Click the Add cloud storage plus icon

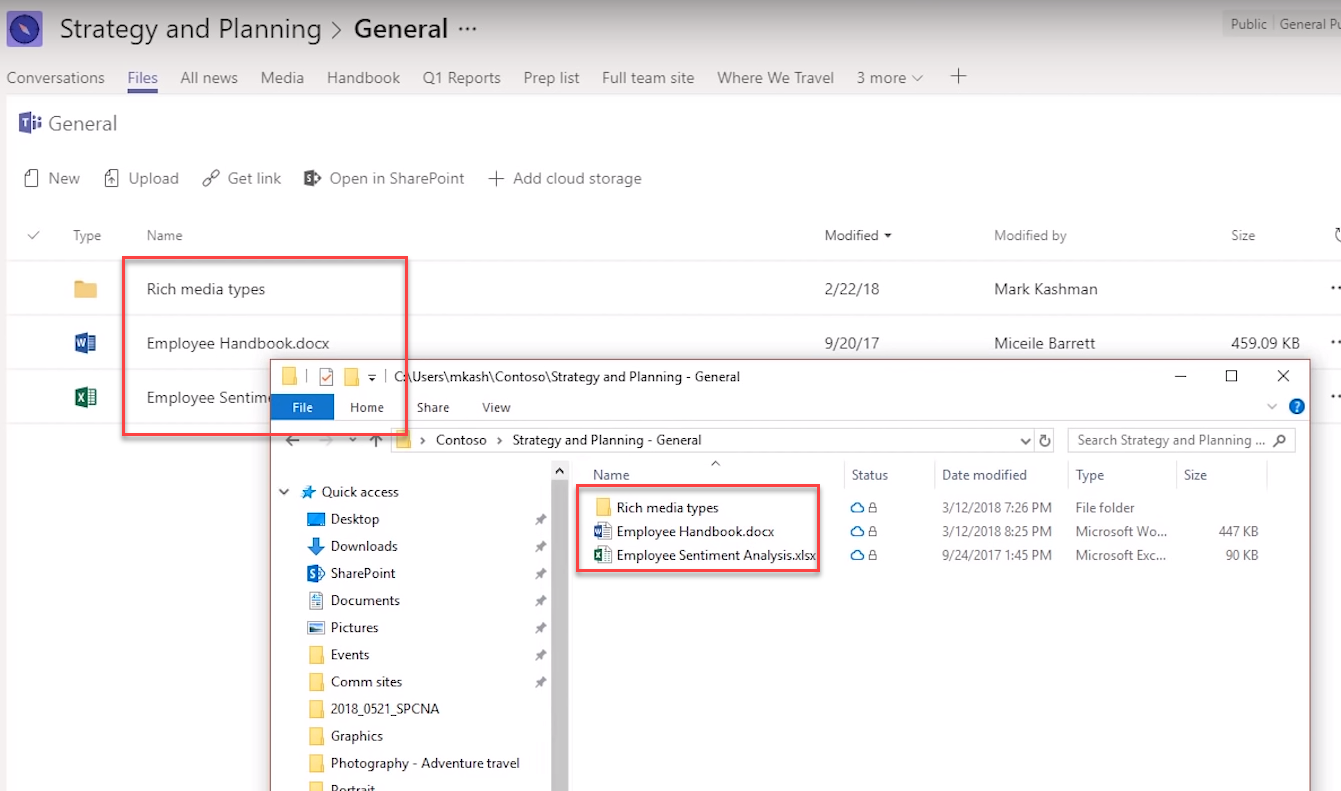496,178
